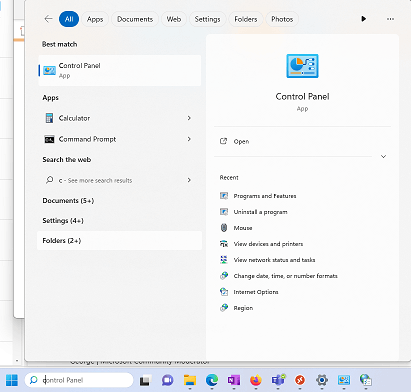
Task: Switch to the Settings filter tab
Action: coord(207,19)
